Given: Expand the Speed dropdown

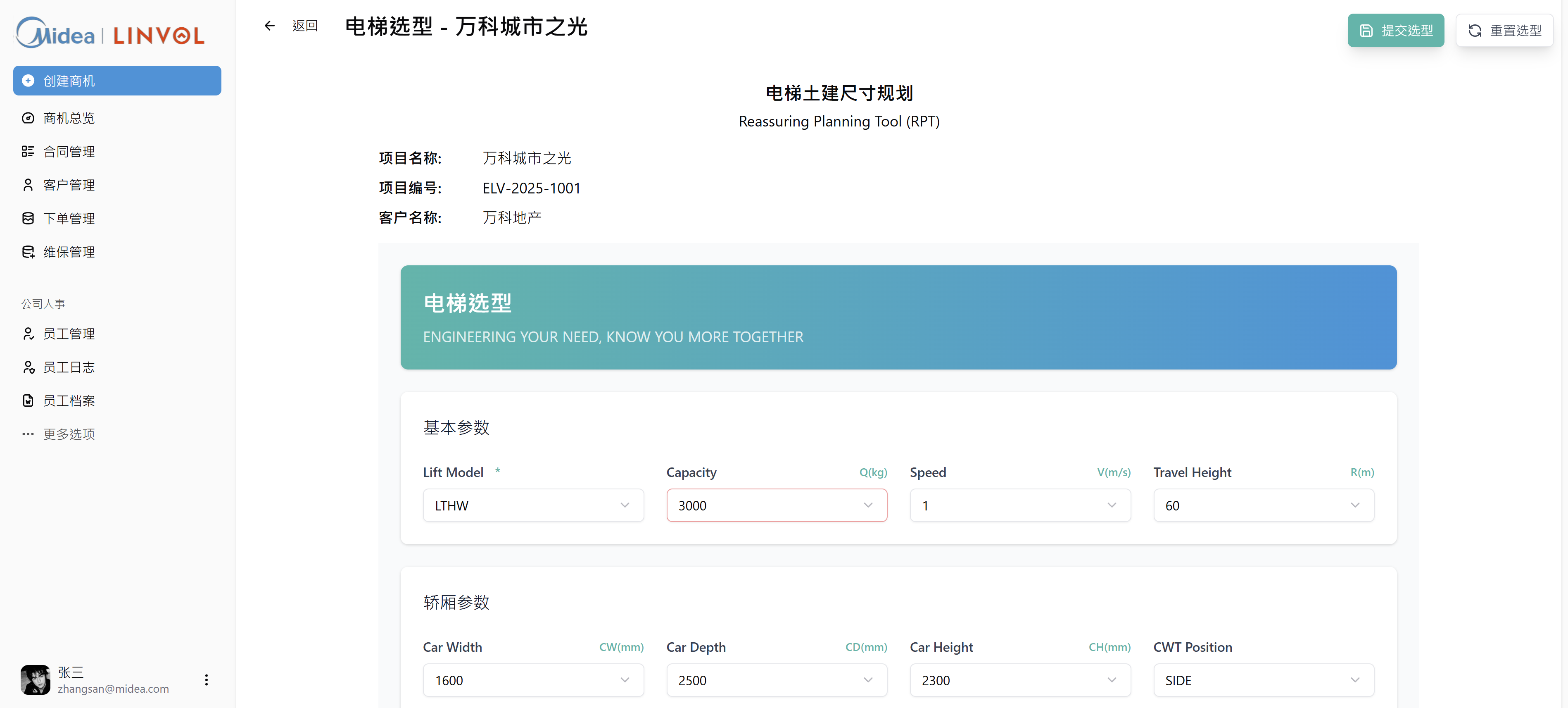Looking at the screenshot, I should [1019, 506].
